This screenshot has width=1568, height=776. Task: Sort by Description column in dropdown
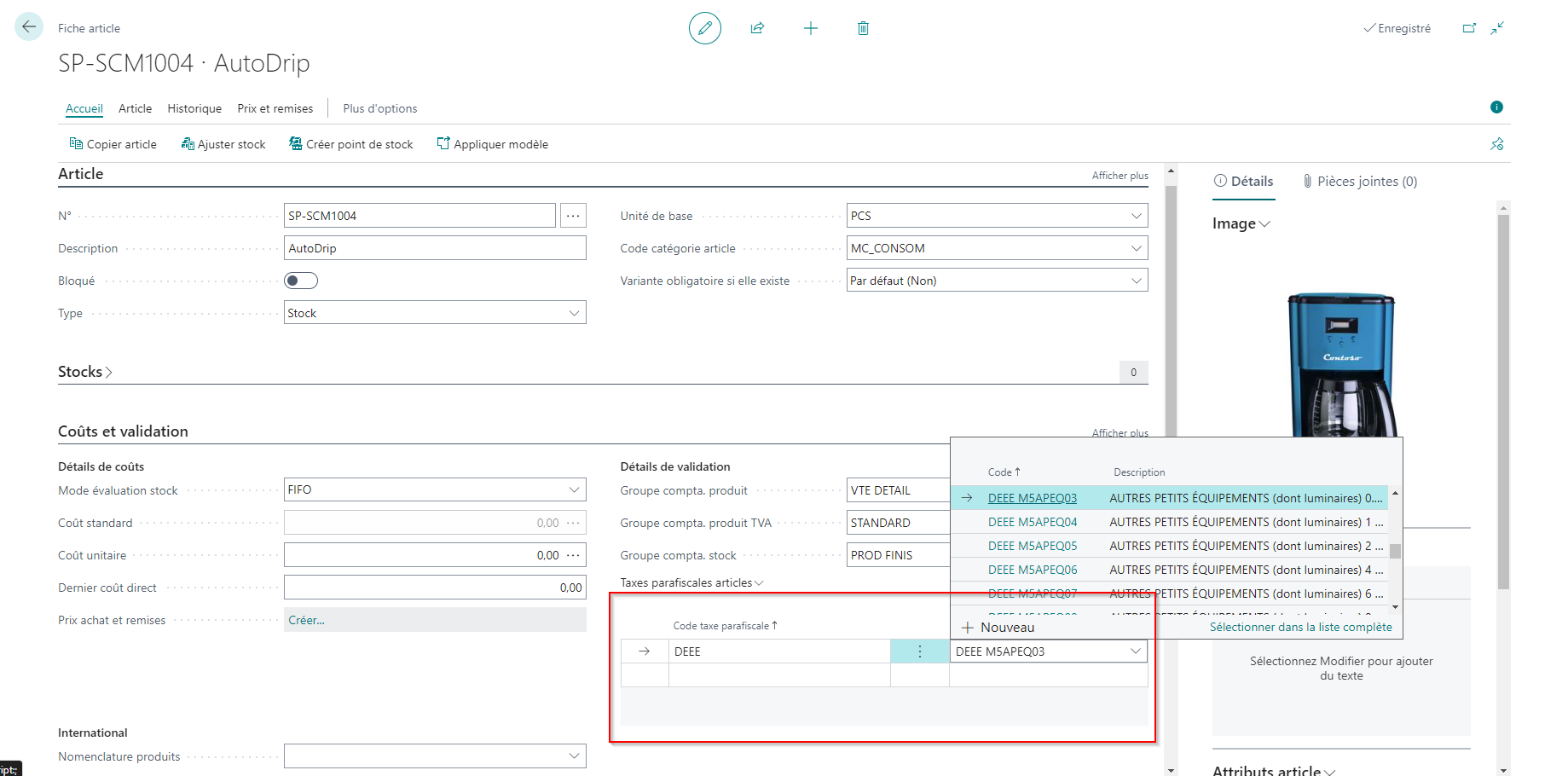point(1139,472)
